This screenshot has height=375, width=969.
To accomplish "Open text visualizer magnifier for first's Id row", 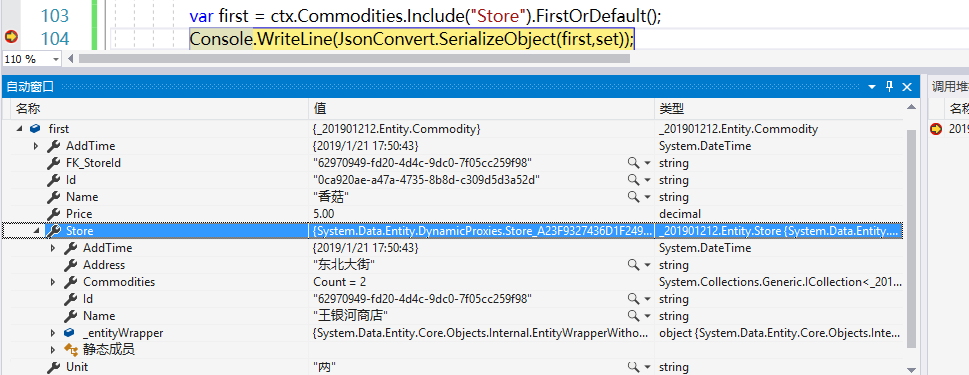I will [633, 180].
